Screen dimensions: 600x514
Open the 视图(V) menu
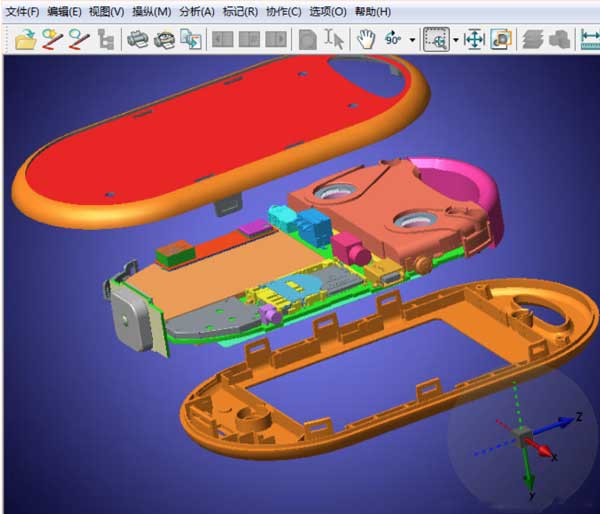point(106,11)
